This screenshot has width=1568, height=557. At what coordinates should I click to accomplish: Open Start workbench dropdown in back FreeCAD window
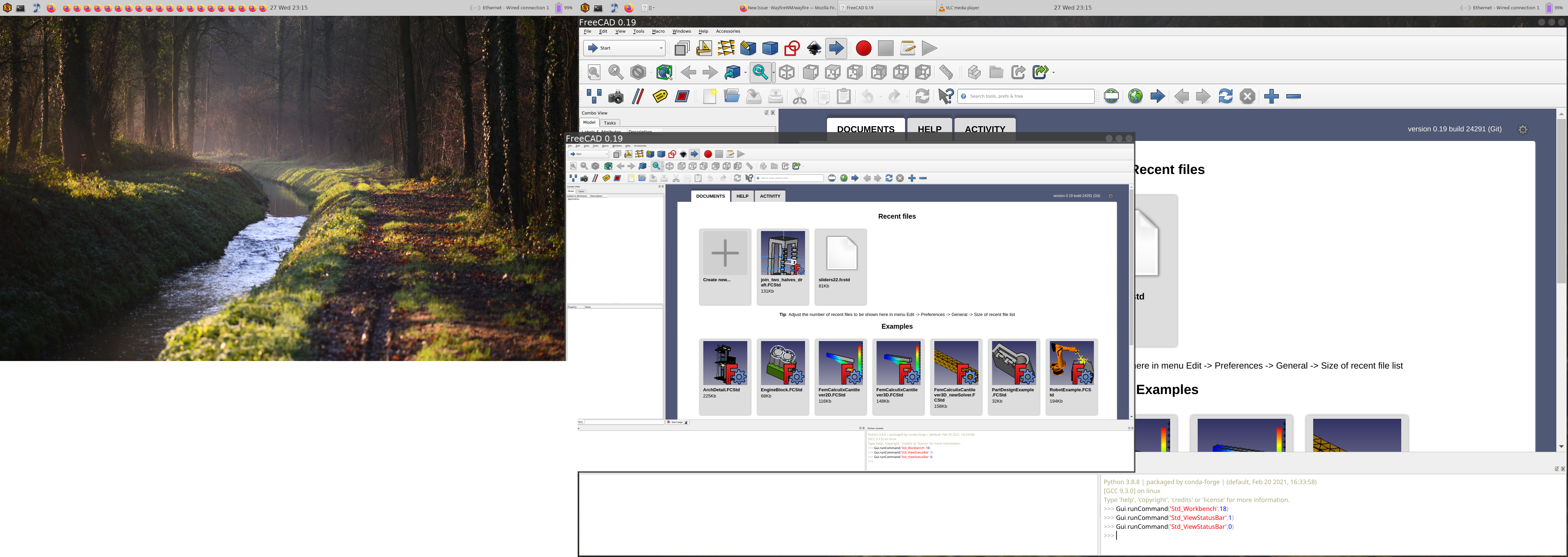pos(624,48)
